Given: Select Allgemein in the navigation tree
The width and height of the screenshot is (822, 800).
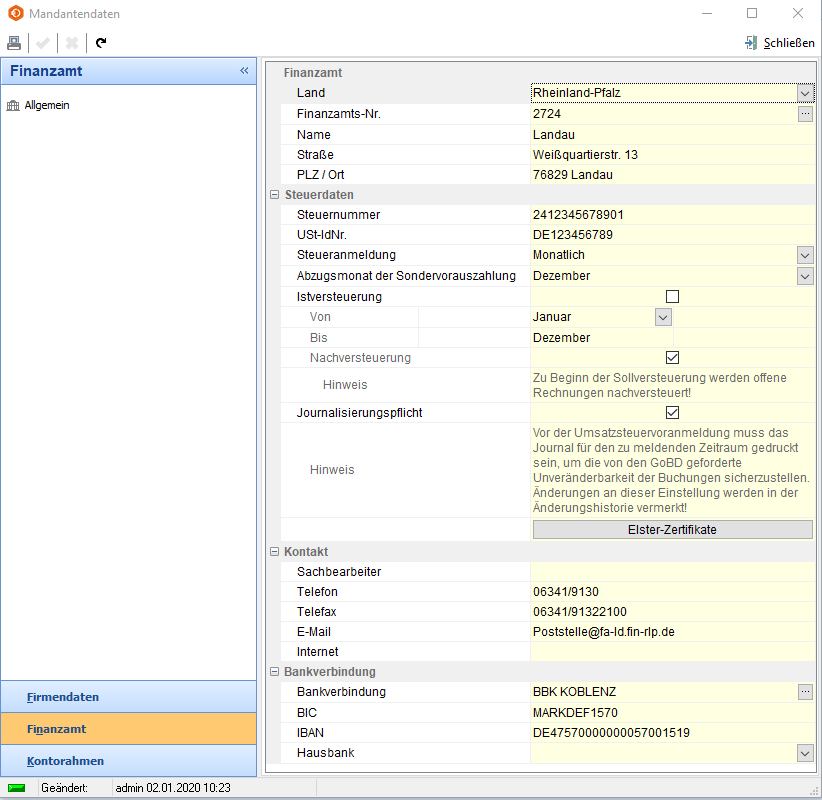Looking at the screenshot, I should click(x=46, y=105).
